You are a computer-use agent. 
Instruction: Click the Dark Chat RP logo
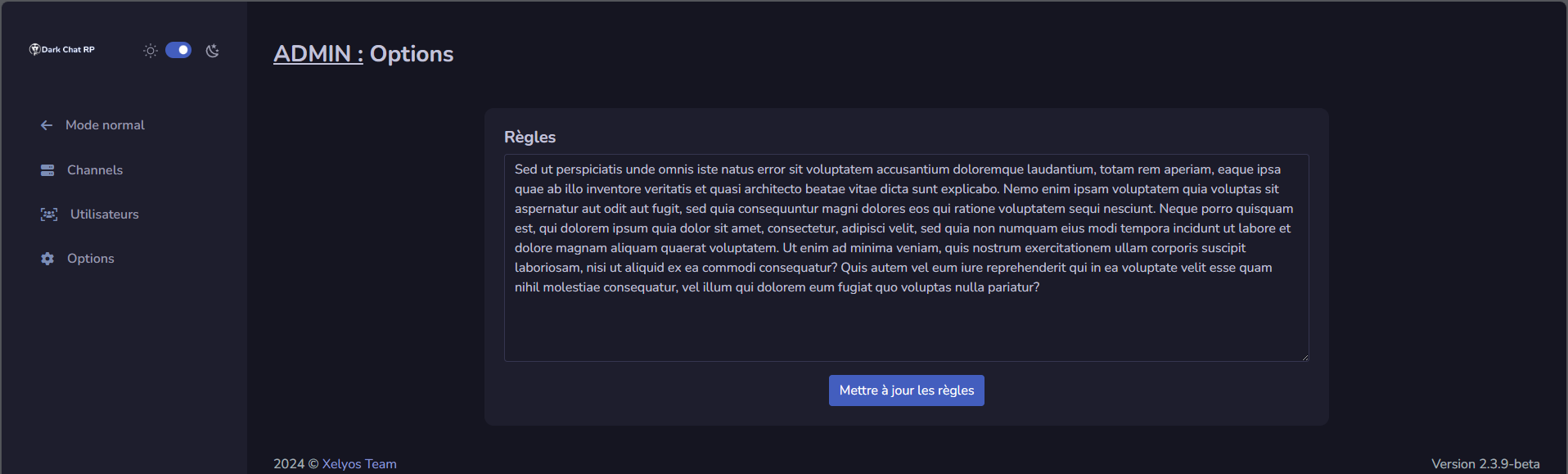(x=62, y=50)
